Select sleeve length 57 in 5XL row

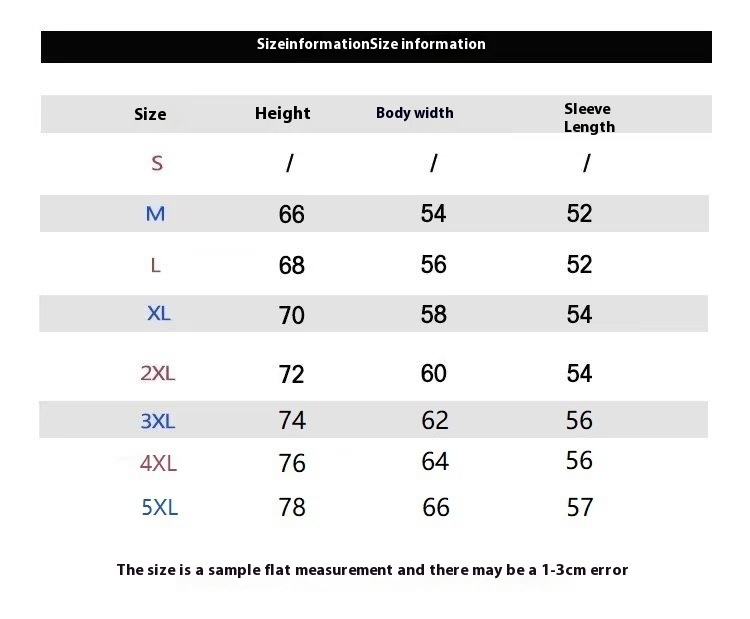click(580, 507)
